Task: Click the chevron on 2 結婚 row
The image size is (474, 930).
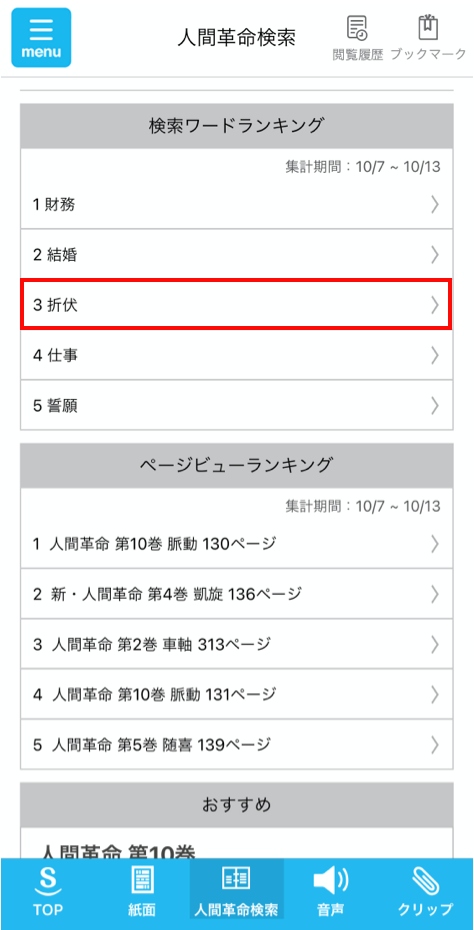Action: (435, 255)
